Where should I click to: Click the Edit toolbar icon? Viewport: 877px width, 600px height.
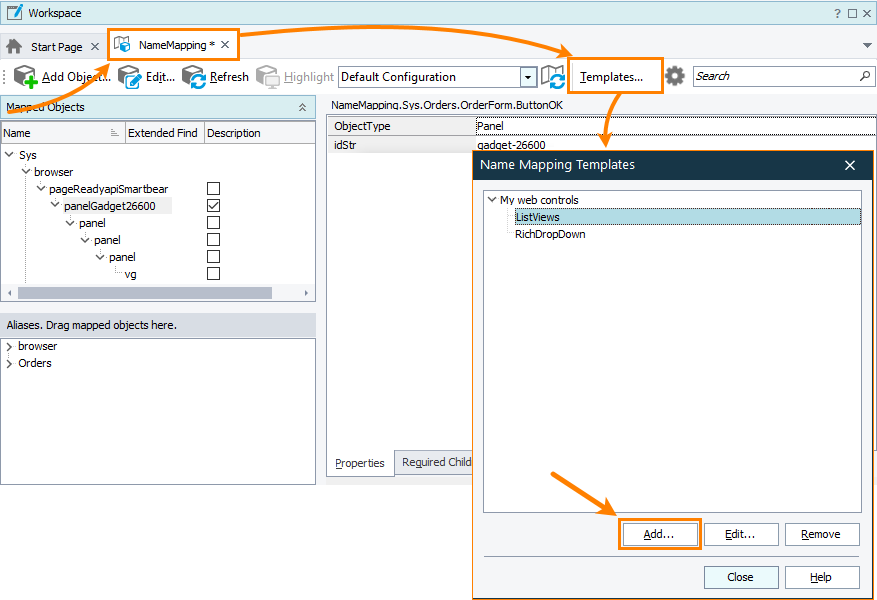(128, 76)
